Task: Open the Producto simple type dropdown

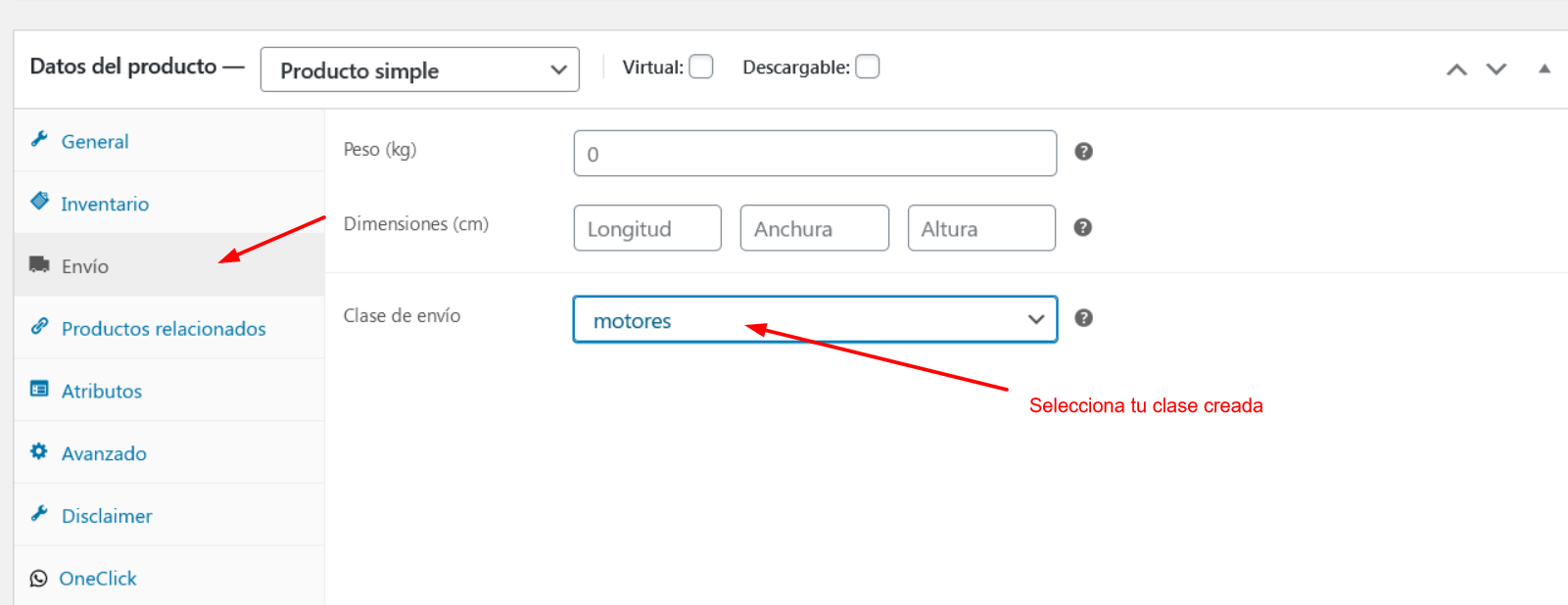Action: [420, 70]
